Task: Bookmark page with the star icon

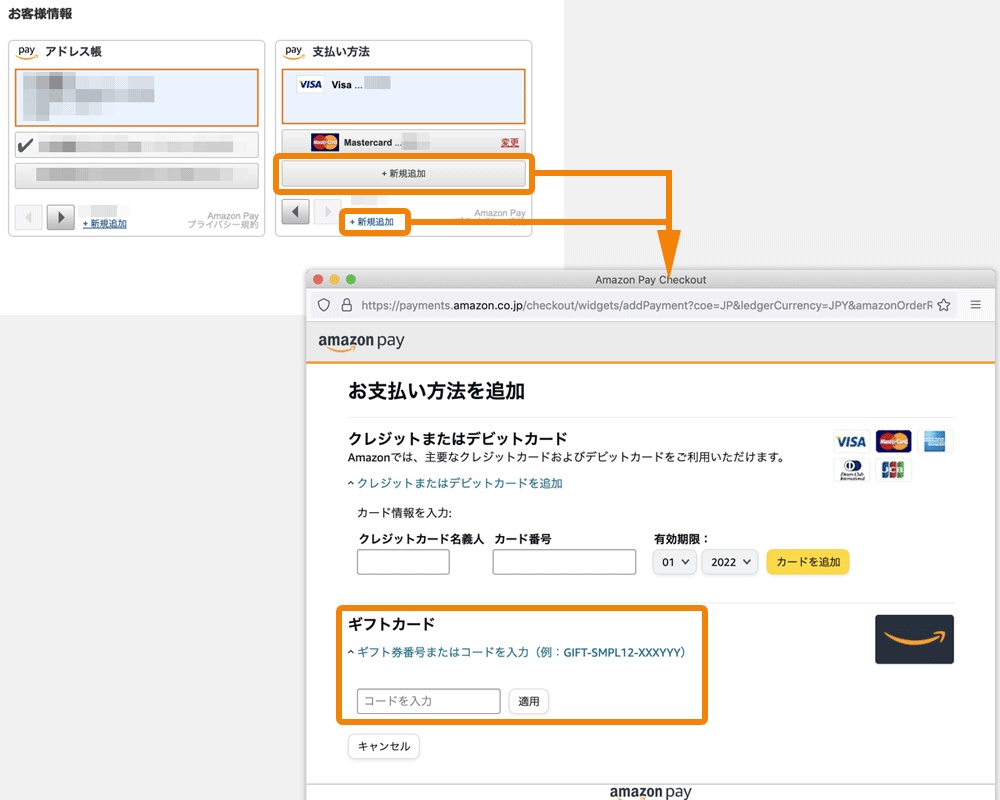Action: [x=944, y=305]
